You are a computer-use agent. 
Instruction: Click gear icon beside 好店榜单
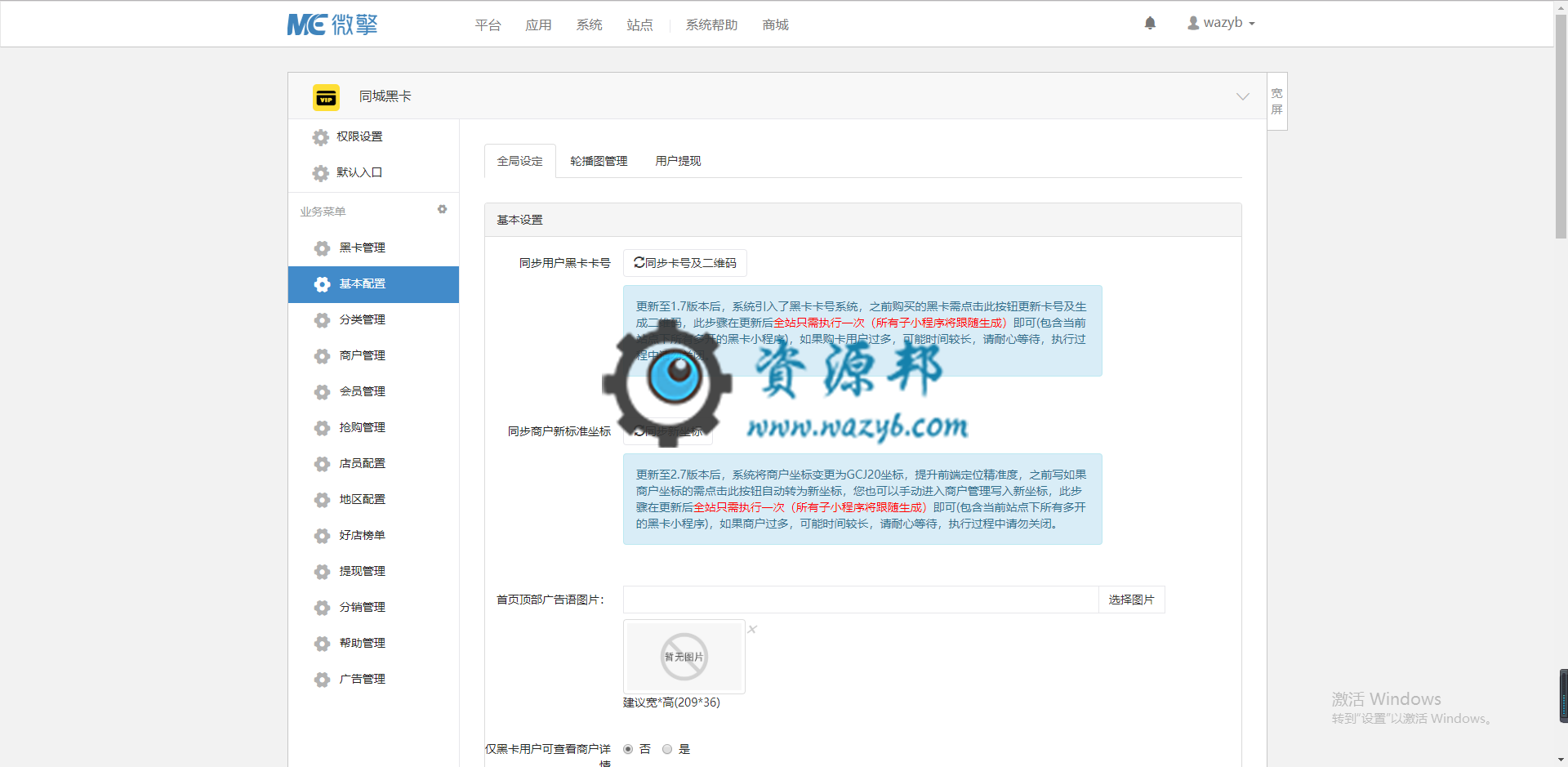coord(323,536)
